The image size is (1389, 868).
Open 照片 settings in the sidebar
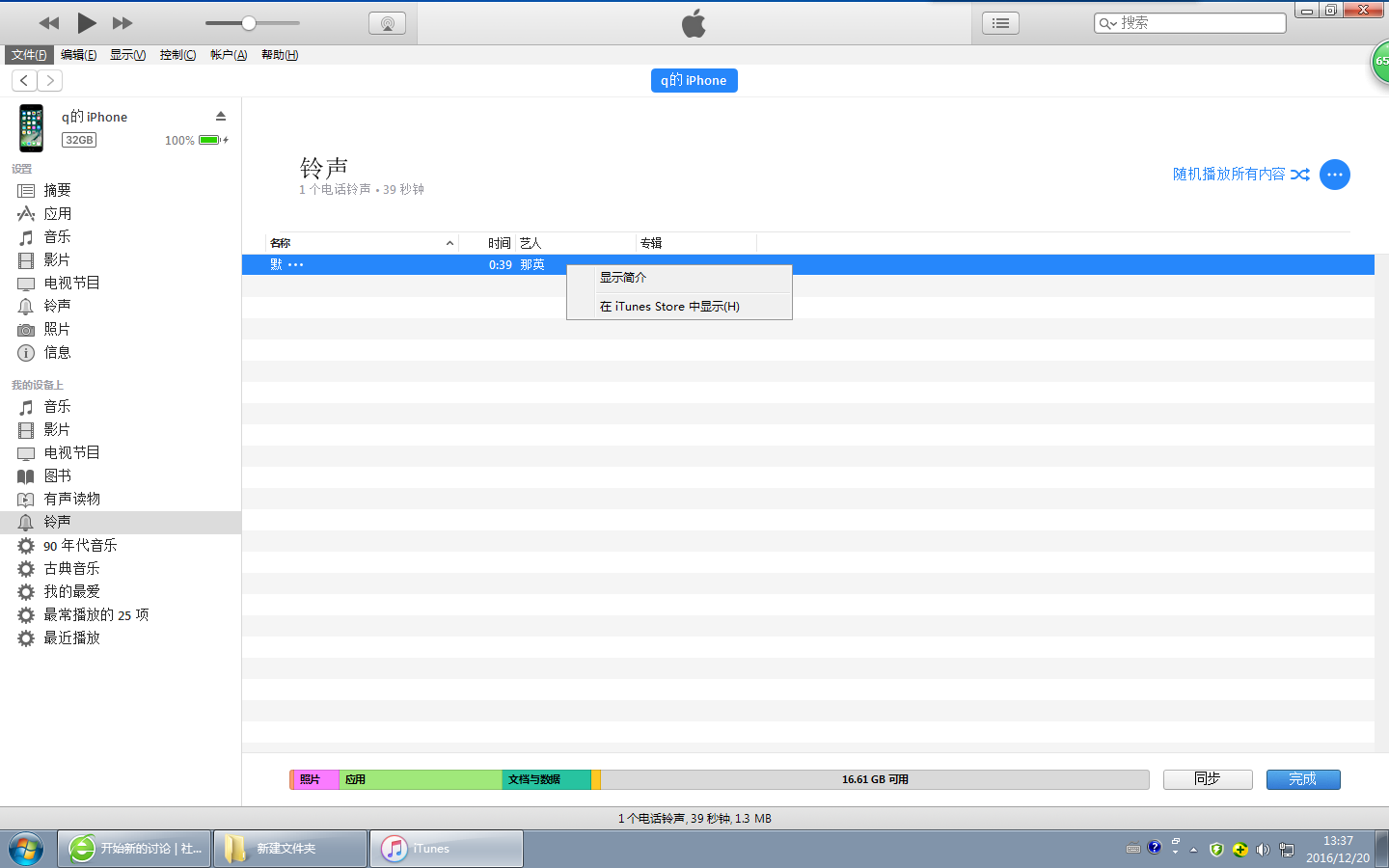point(57,330)
